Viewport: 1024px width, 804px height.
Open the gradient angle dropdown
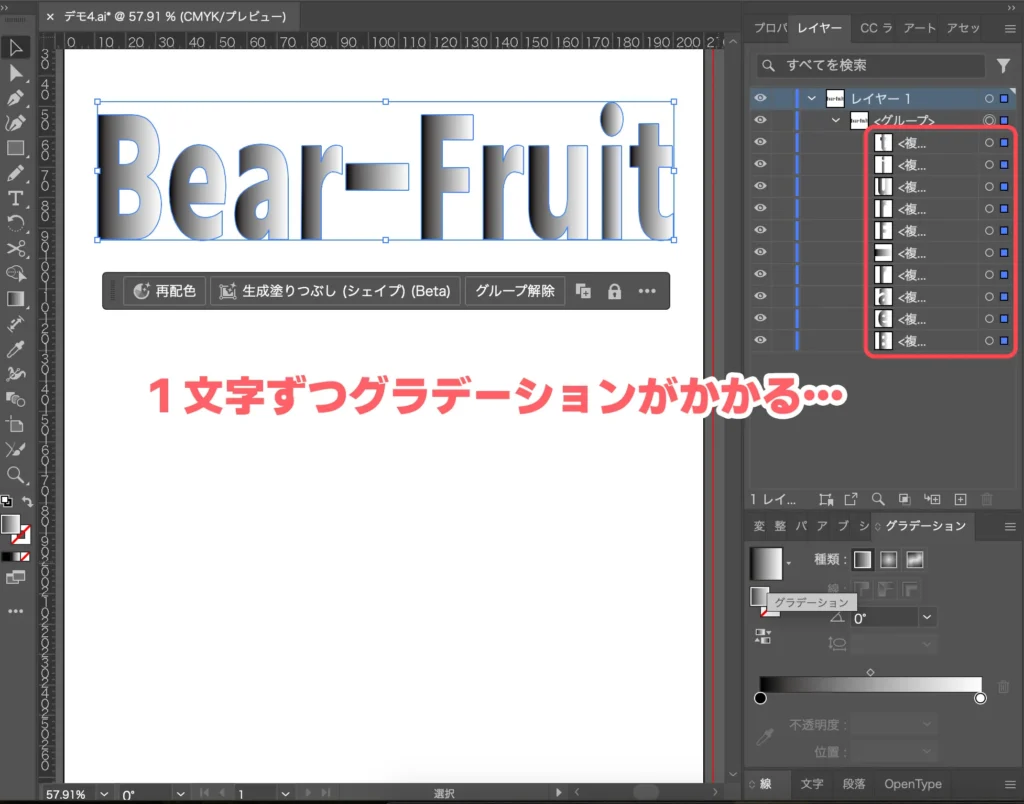point(927,617)
